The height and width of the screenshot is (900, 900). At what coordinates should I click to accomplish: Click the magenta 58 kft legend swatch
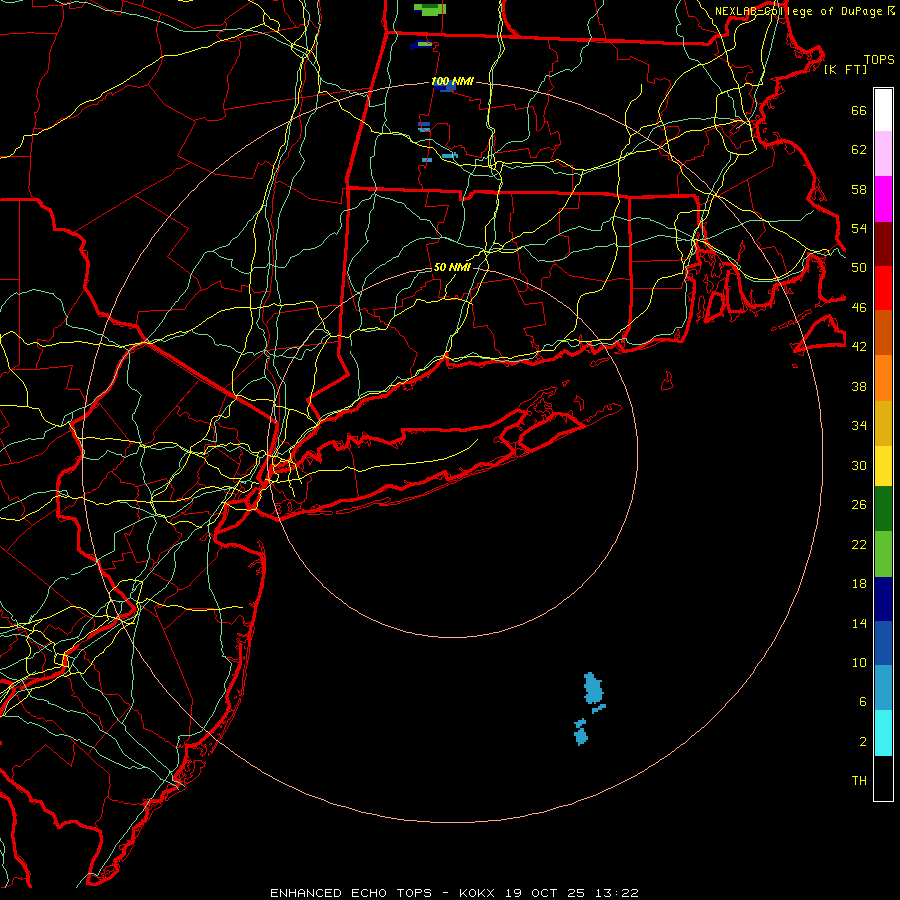pos(883,199)
